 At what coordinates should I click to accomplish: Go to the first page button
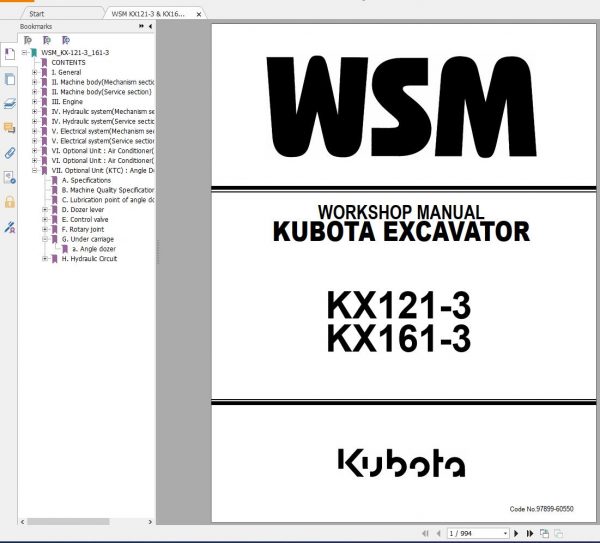tap(425, 533)
